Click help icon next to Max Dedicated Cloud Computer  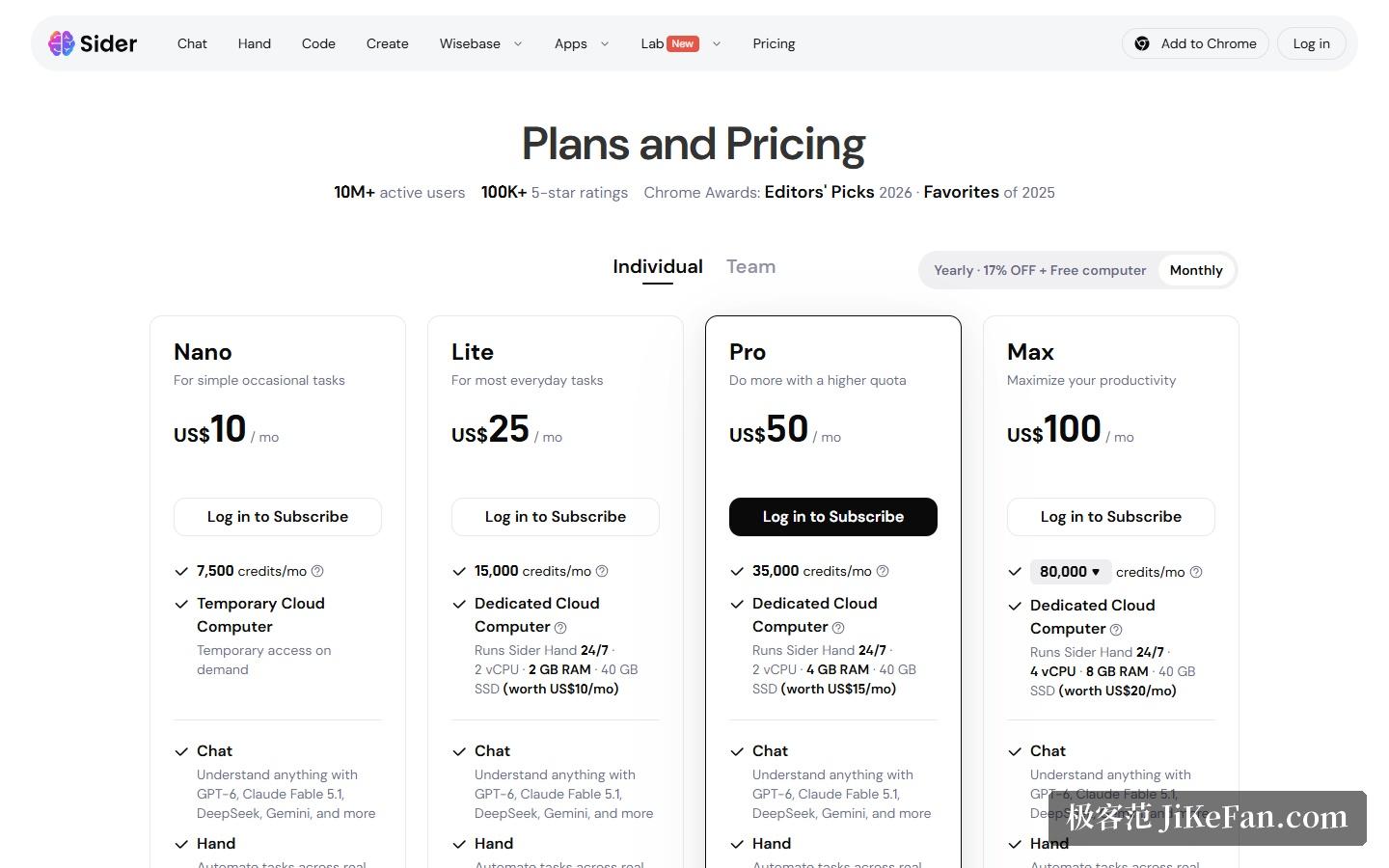1116,630
